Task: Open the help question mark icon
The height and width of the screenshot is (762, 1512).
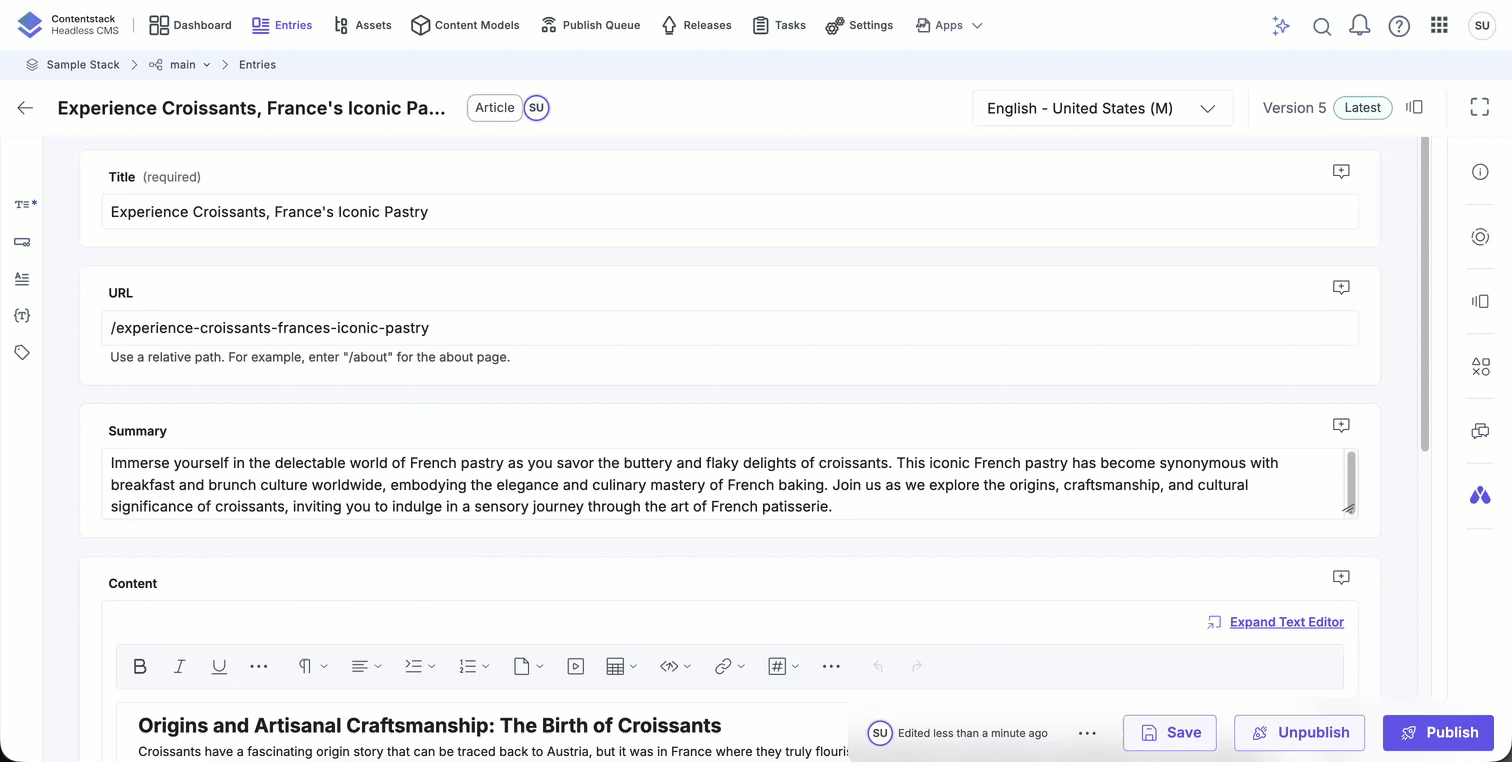Action: [x=1399, y=26]
